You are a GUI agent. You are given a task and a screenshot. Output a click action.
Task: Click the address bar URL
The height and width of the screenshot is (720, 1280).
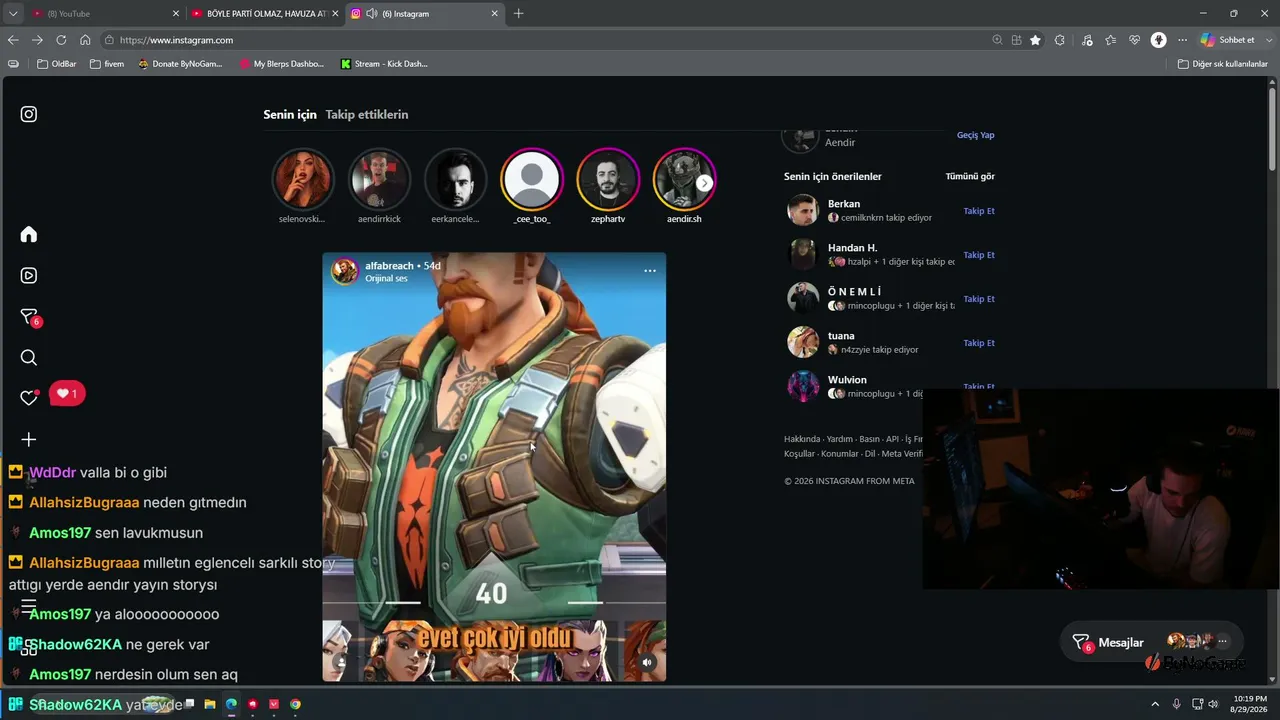176,40
